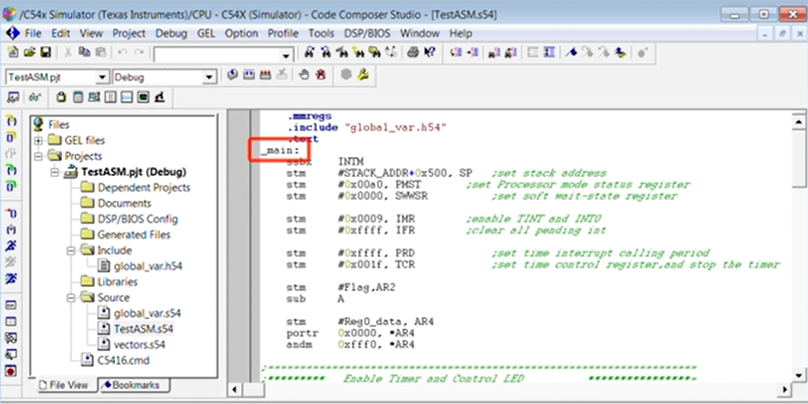The width and height of the screenshot is (808, 404).
Task: Open the DSP/BIOS menu
Action: click(367, 33)
